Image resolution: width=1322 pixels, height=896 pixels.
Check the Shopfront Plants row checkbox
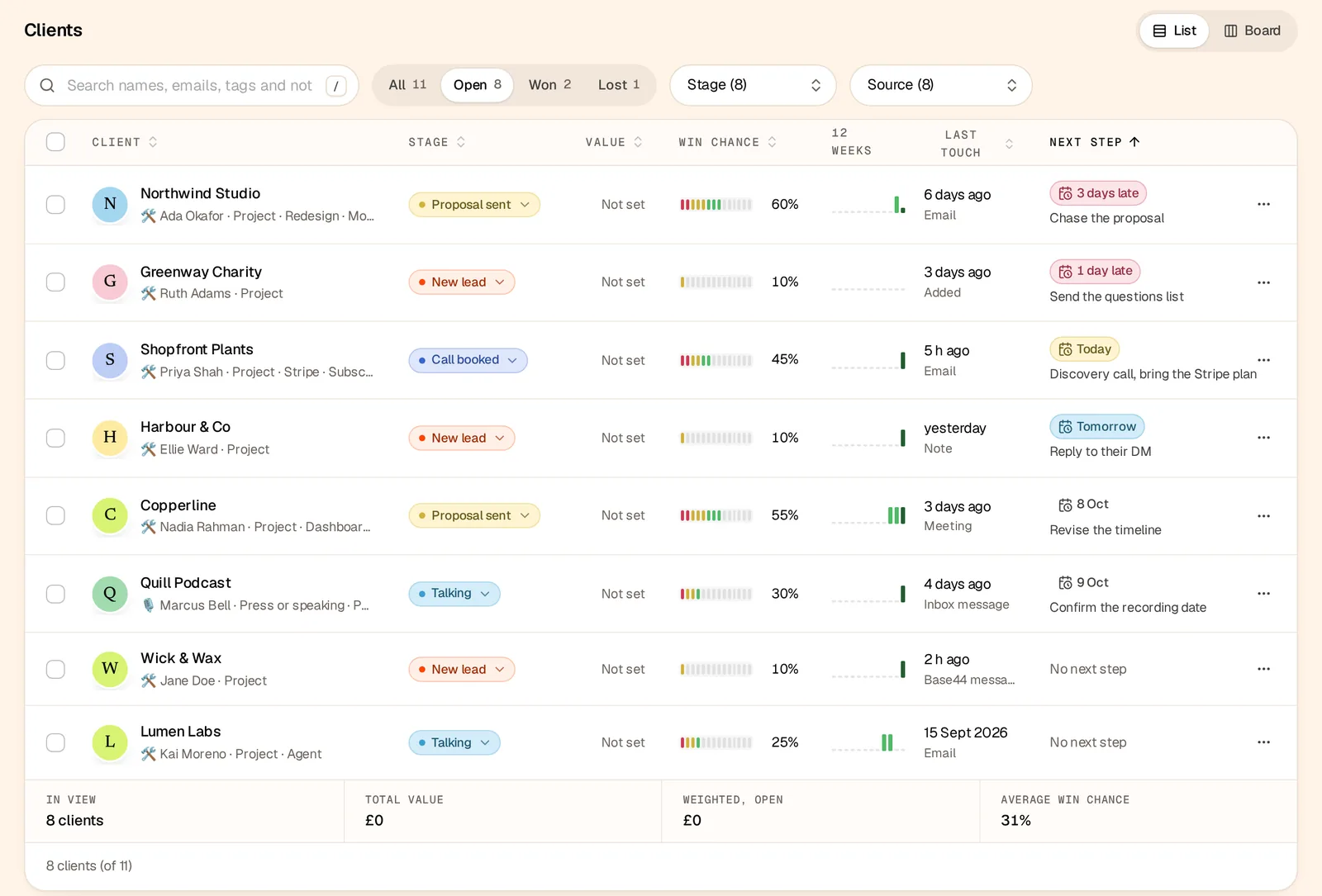pyautogui.click(x=55, y=360)
